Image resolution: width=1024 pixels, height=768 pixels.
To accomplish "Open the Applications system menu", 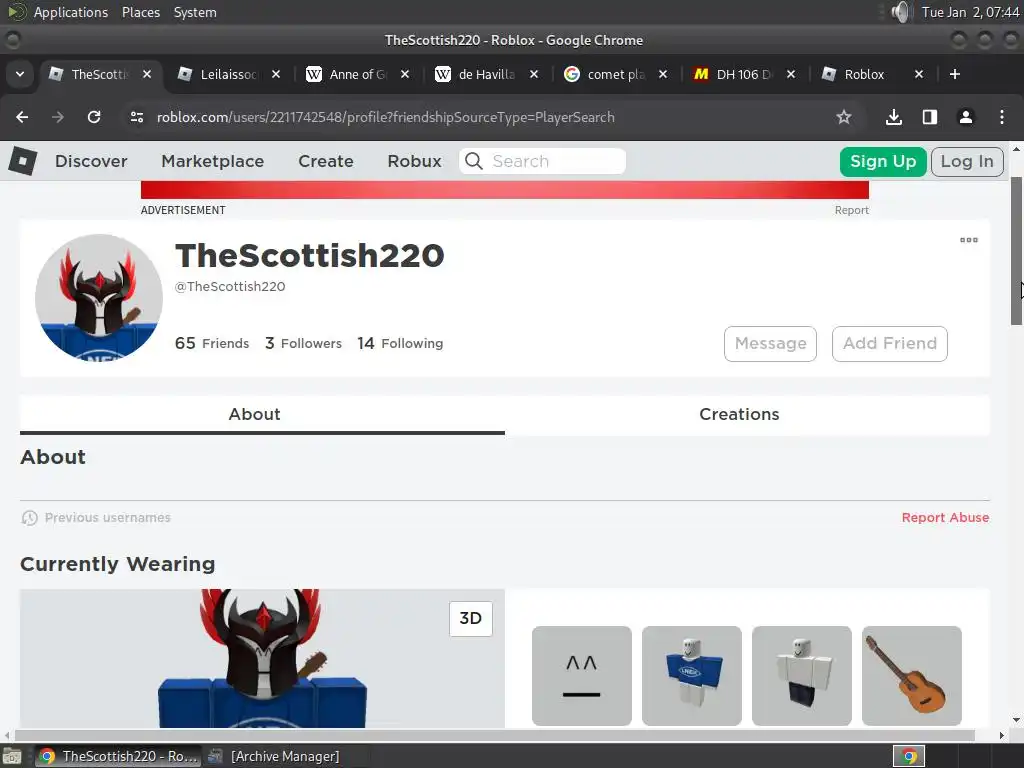I will coord(71,12).
